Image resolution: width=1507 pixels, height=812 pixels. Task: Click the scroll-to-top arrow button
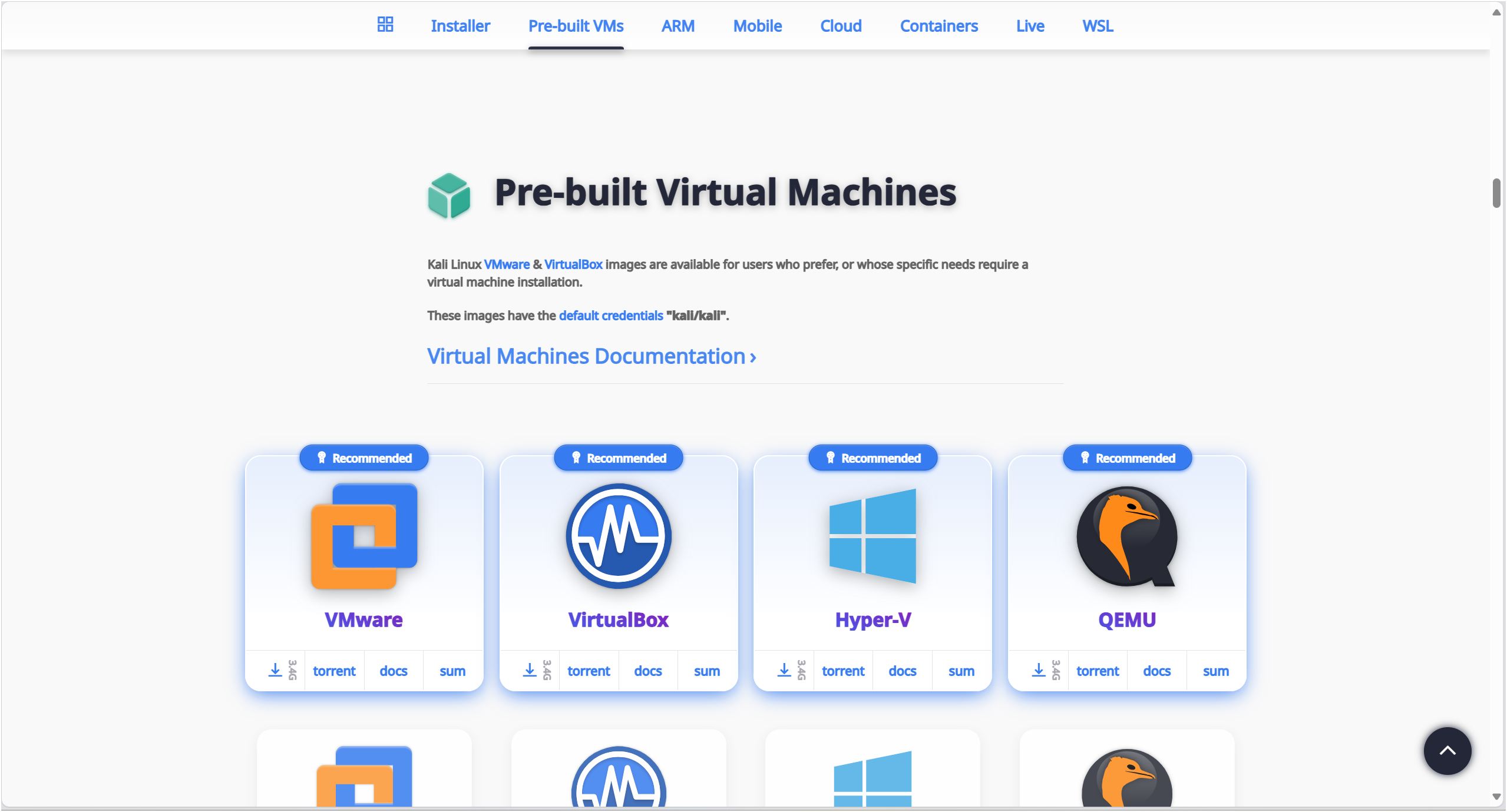click(1447, 751)
